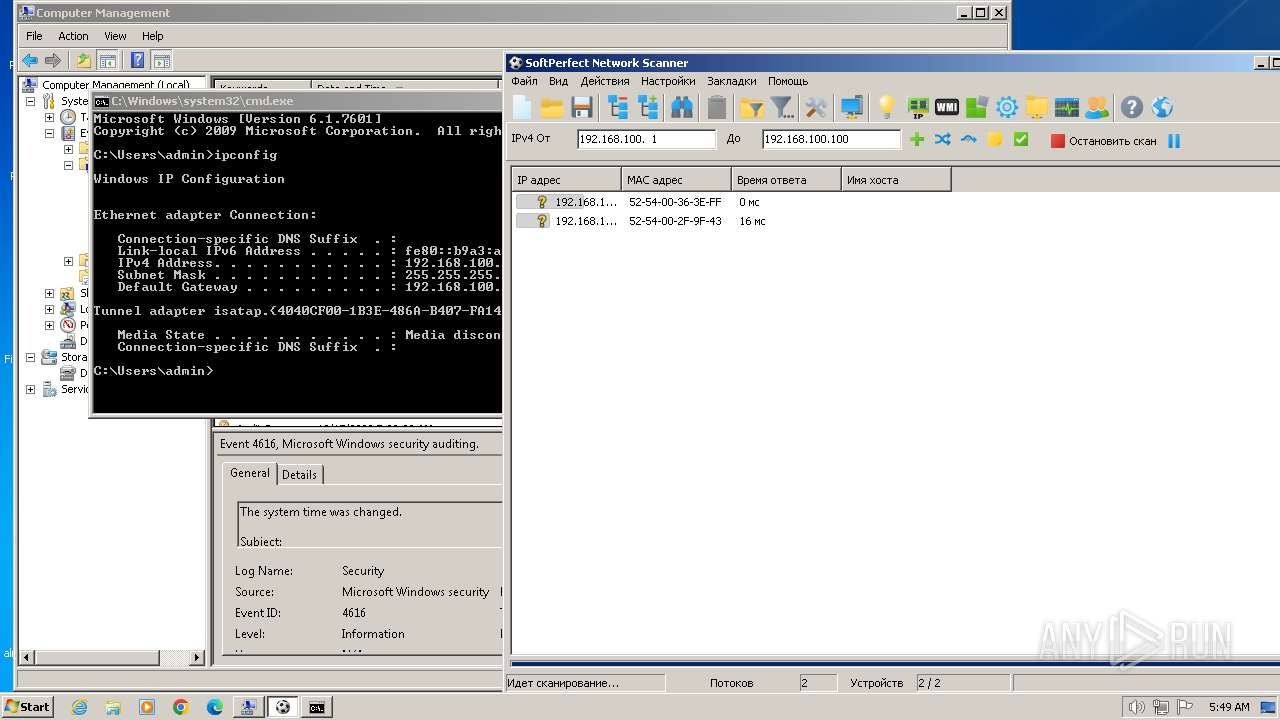Click the gray funnel filter options icon

point(782,107)
